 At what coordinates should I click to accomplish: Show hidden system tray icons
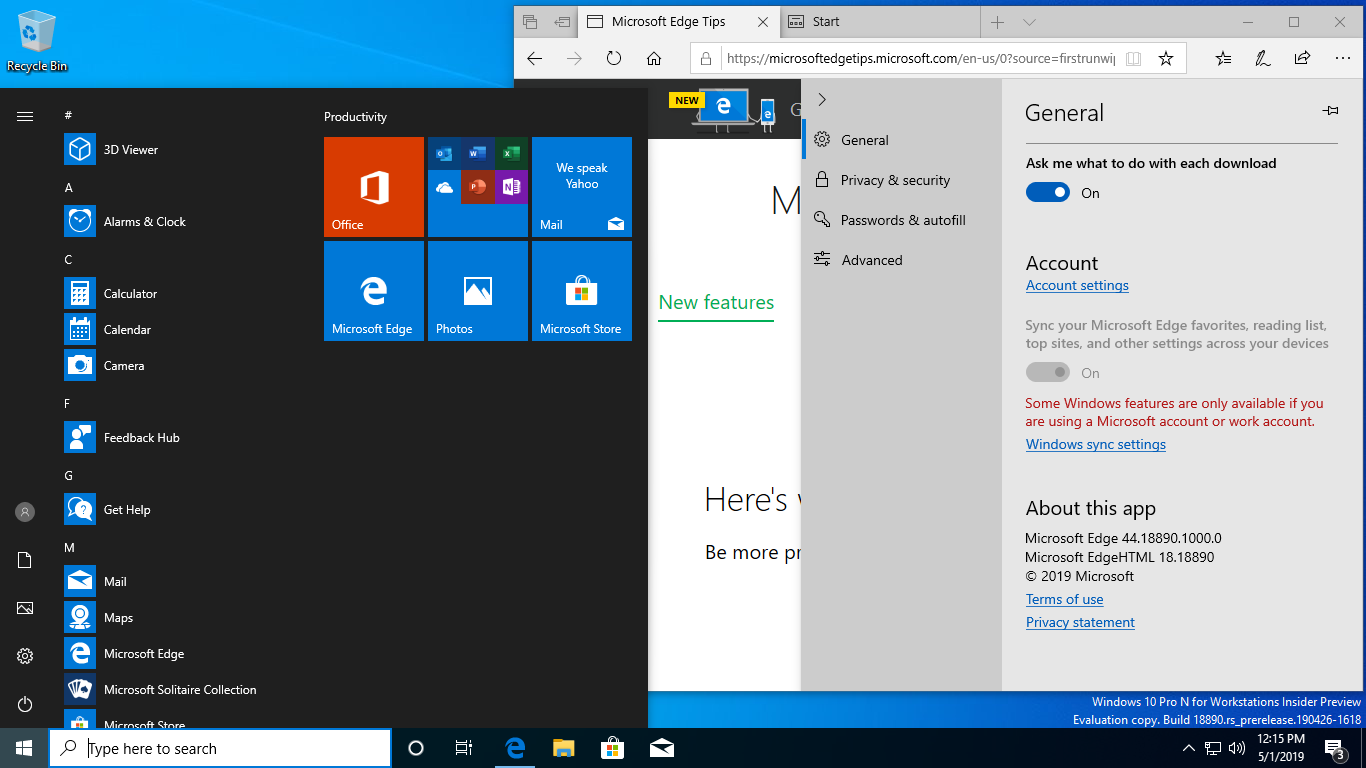1188,748
